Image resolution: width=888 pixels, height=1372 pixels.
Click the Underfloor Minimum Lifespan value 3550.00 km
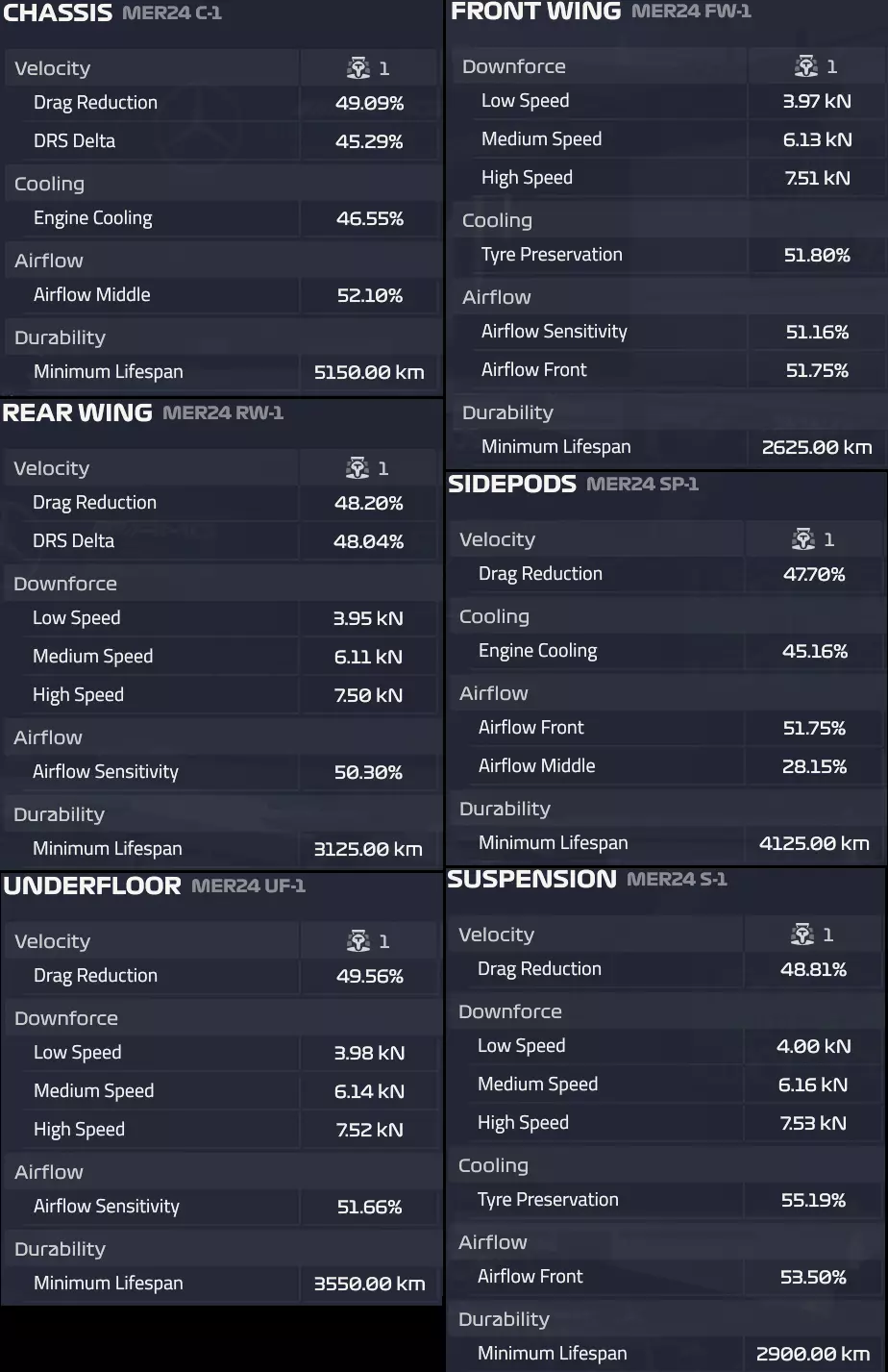369,1284
